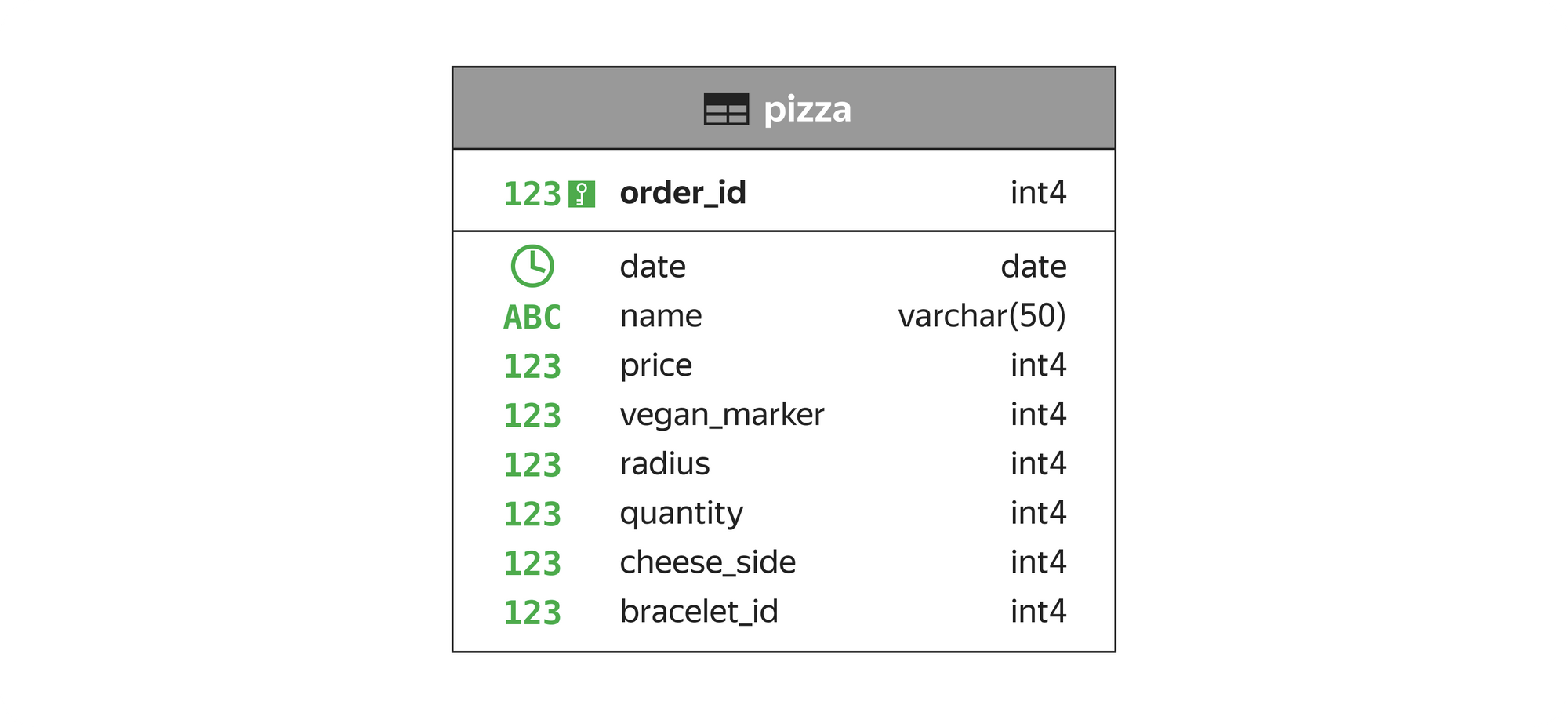The width and height of the screenshot is (1568, 727).
Task: Click the 123 icon beside price
Action: tap(532, 367)
